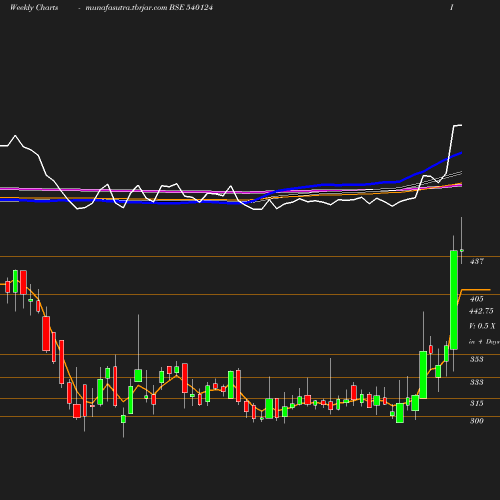Click the 353 price level label
The height and width of the screenshot is (500, 500).
tap(477, 359)
